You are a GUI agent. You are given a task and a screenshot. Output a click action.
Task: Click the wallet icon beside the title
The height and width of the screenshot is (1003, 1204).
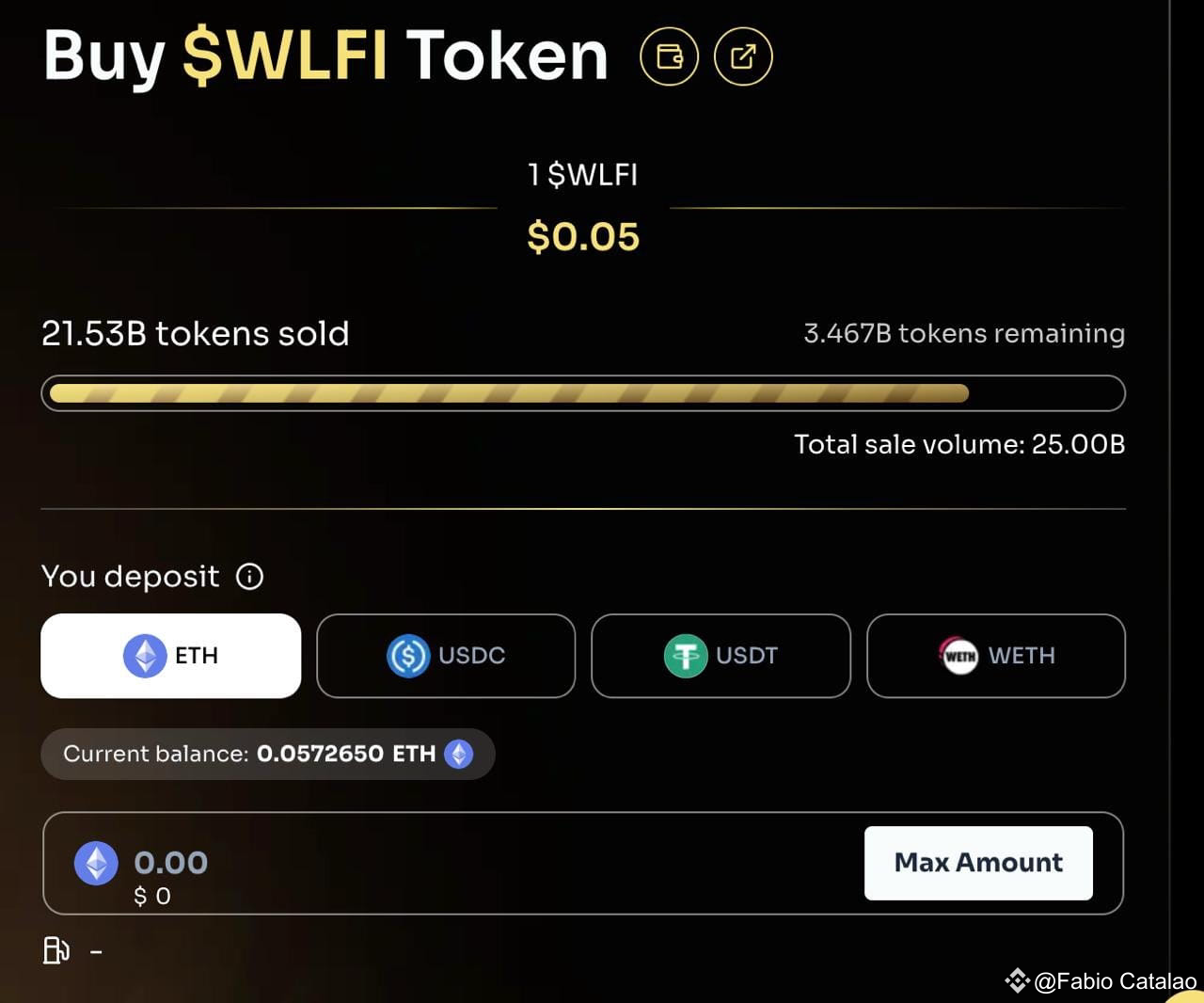669,56
